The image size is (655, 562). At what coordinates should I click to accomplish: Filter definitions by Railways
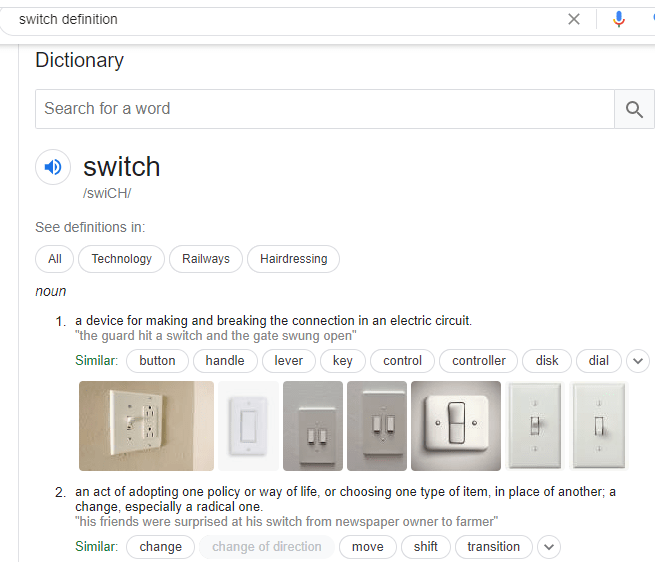point(206,259)
